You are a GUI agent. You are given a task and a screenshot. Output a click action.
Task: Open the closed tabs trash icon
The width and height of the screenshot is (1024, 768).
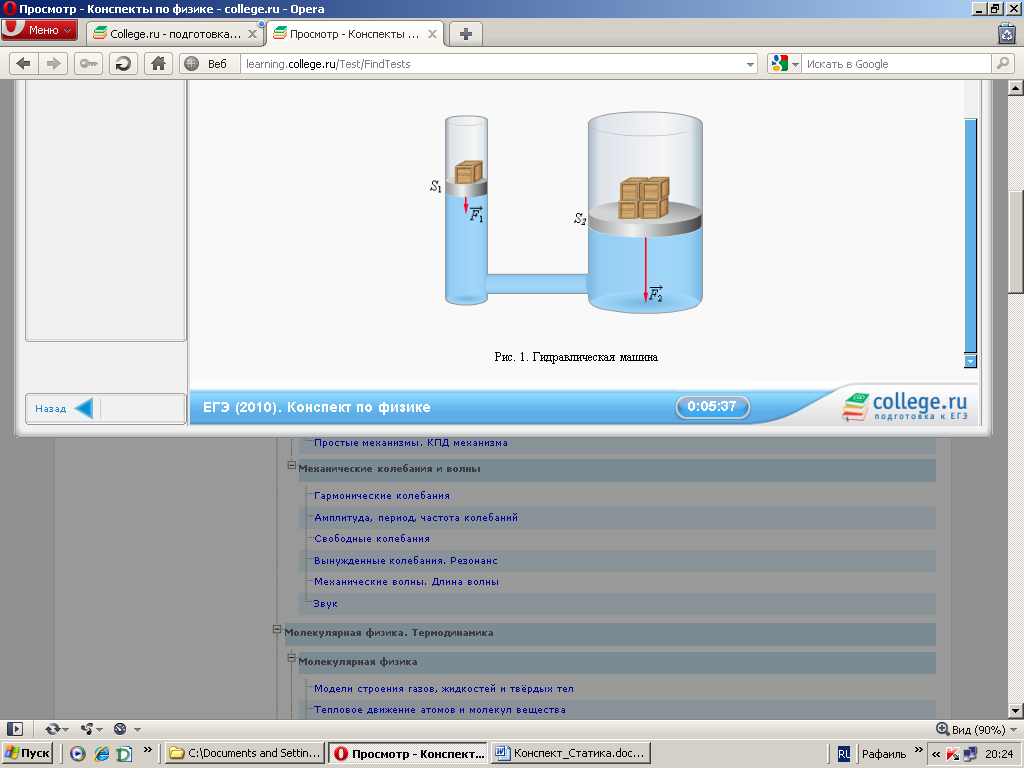[x=1006, y=33]
